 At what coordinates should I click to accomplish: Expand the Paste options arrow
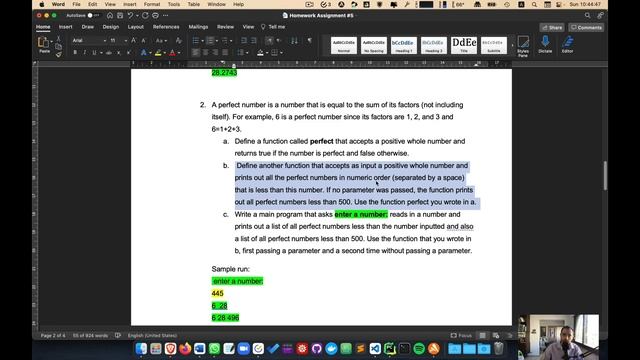(x=51, y=42)
